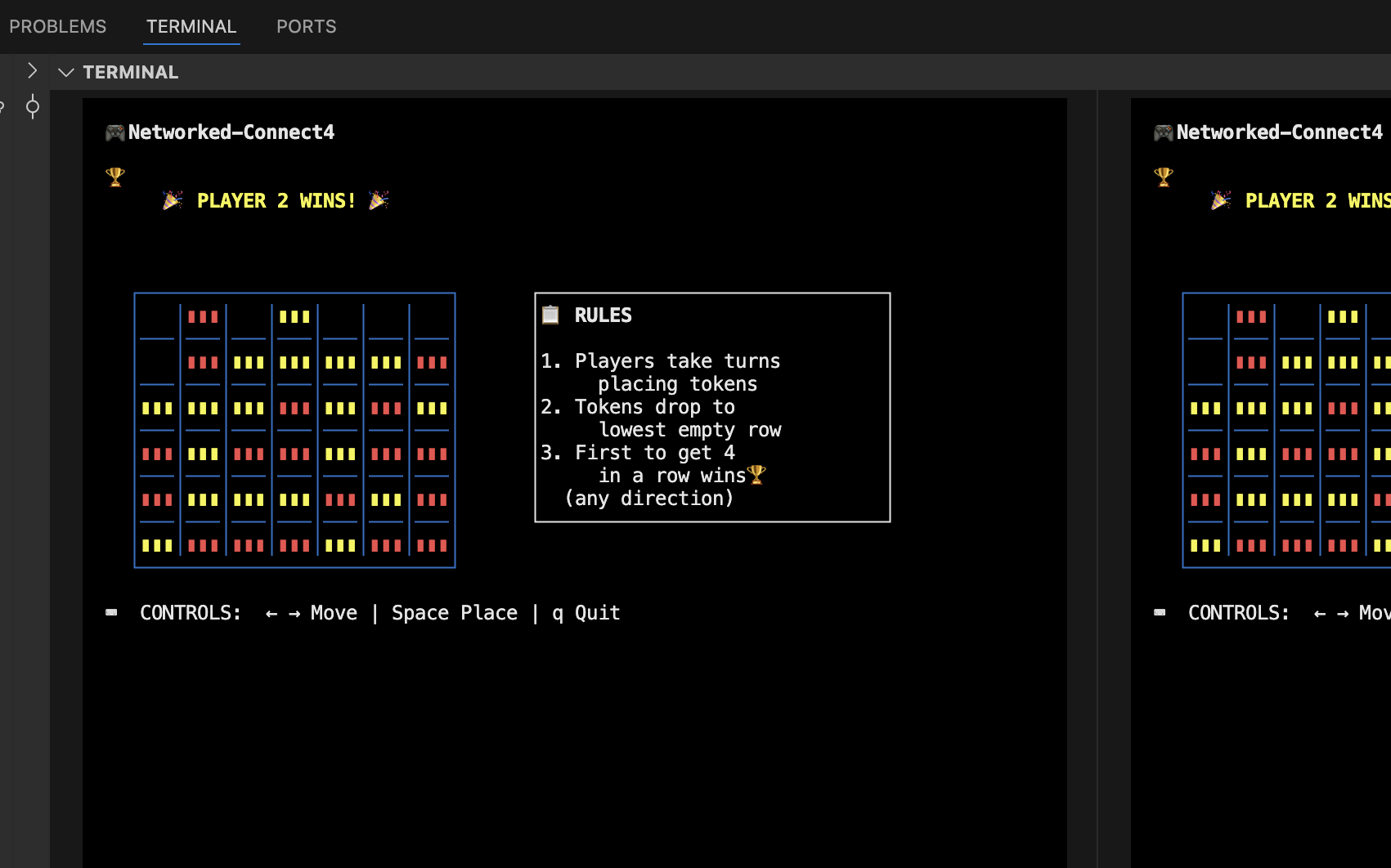The height and width of the screenshot is (868, 1391).
Task: Click keyboard icon before left CONTROLS label
Action: (x=112, y=612)
